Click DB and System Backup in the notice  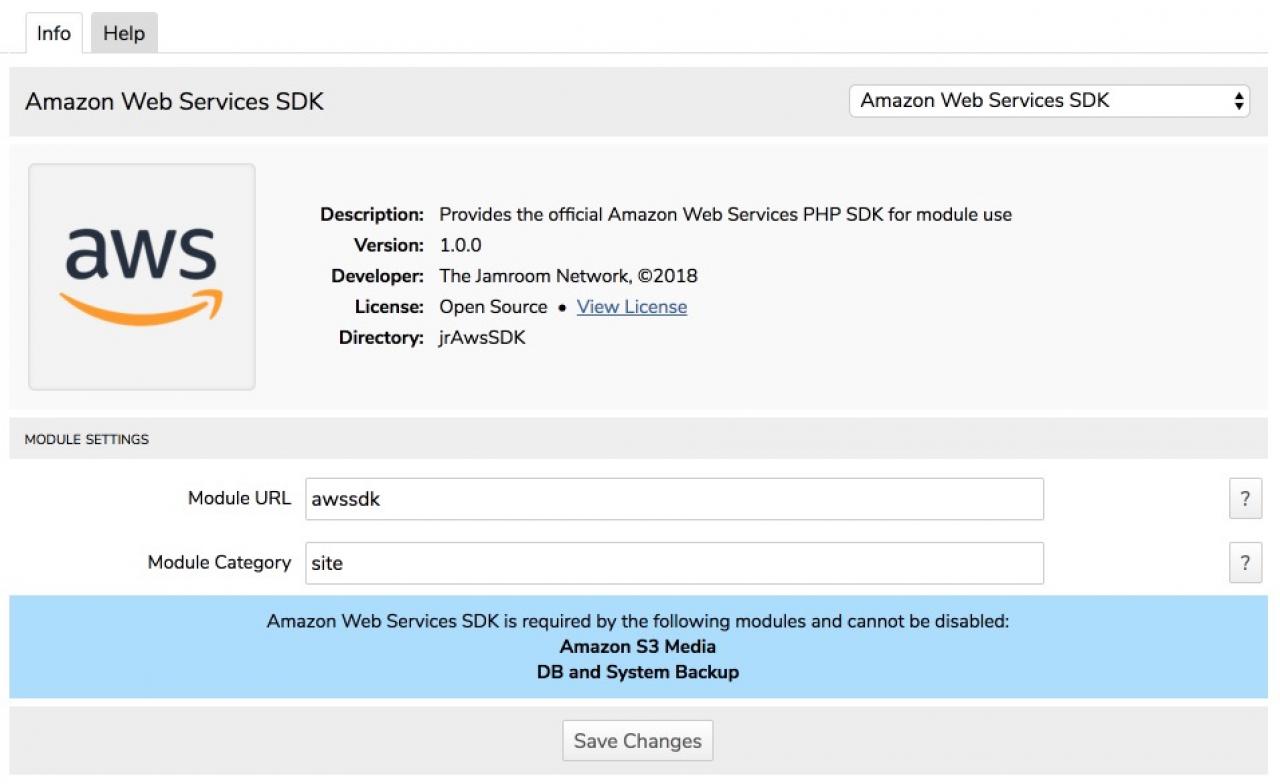click(x=637, y=672)
